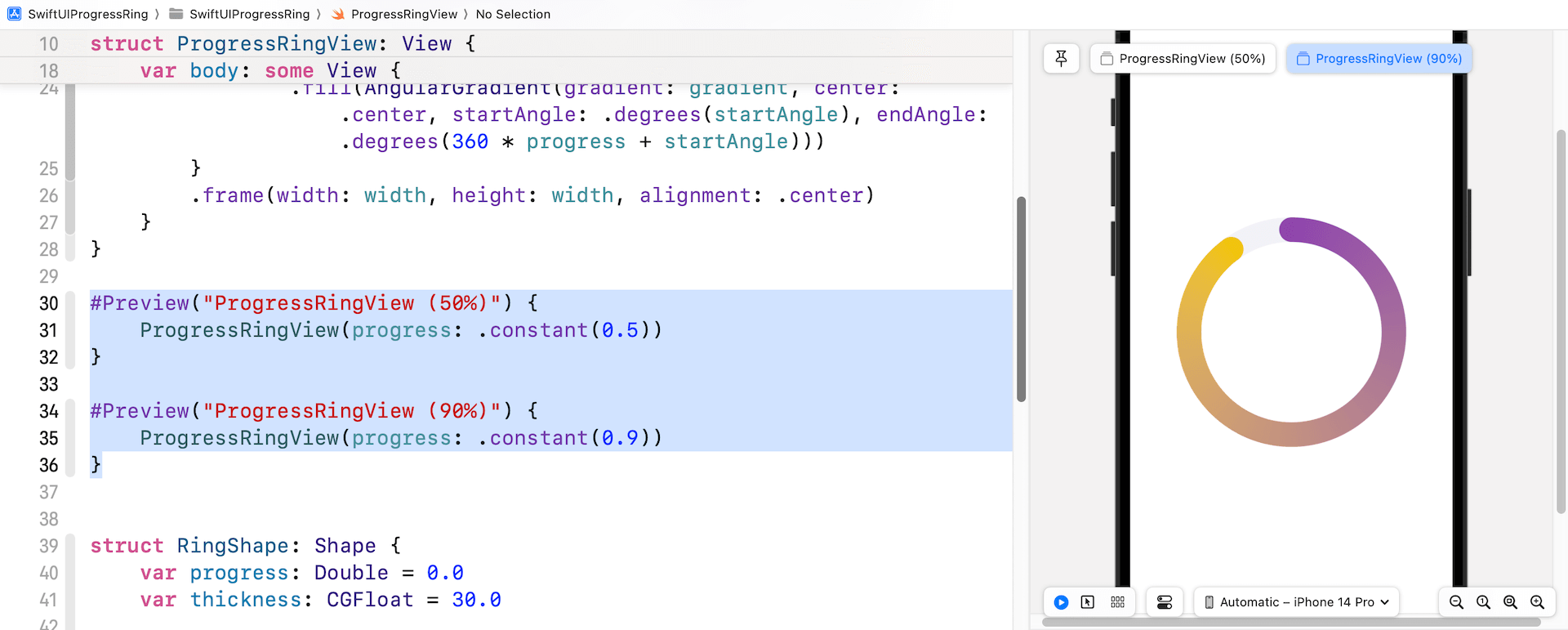This screenshot has width=1568, height=630.
Task: Click the 0.9 value in constant
Action: pos(620,438)
